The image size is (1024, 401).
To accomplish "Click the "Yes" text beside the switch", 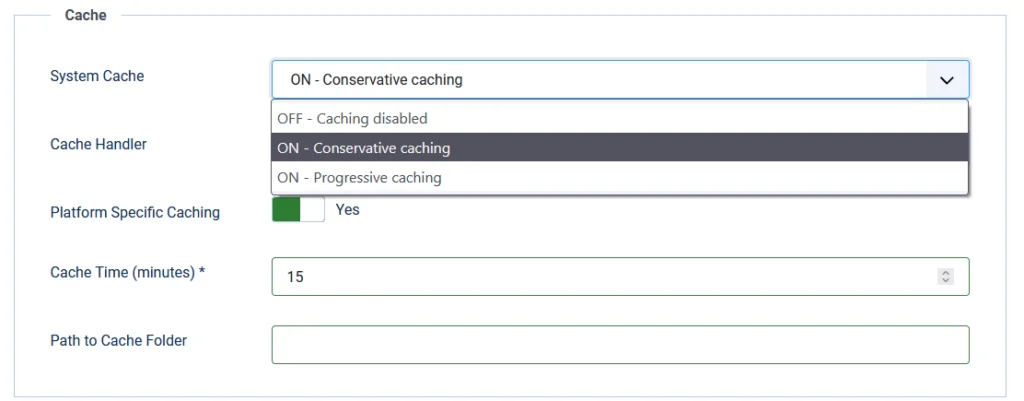I will (x=347, y=210).
